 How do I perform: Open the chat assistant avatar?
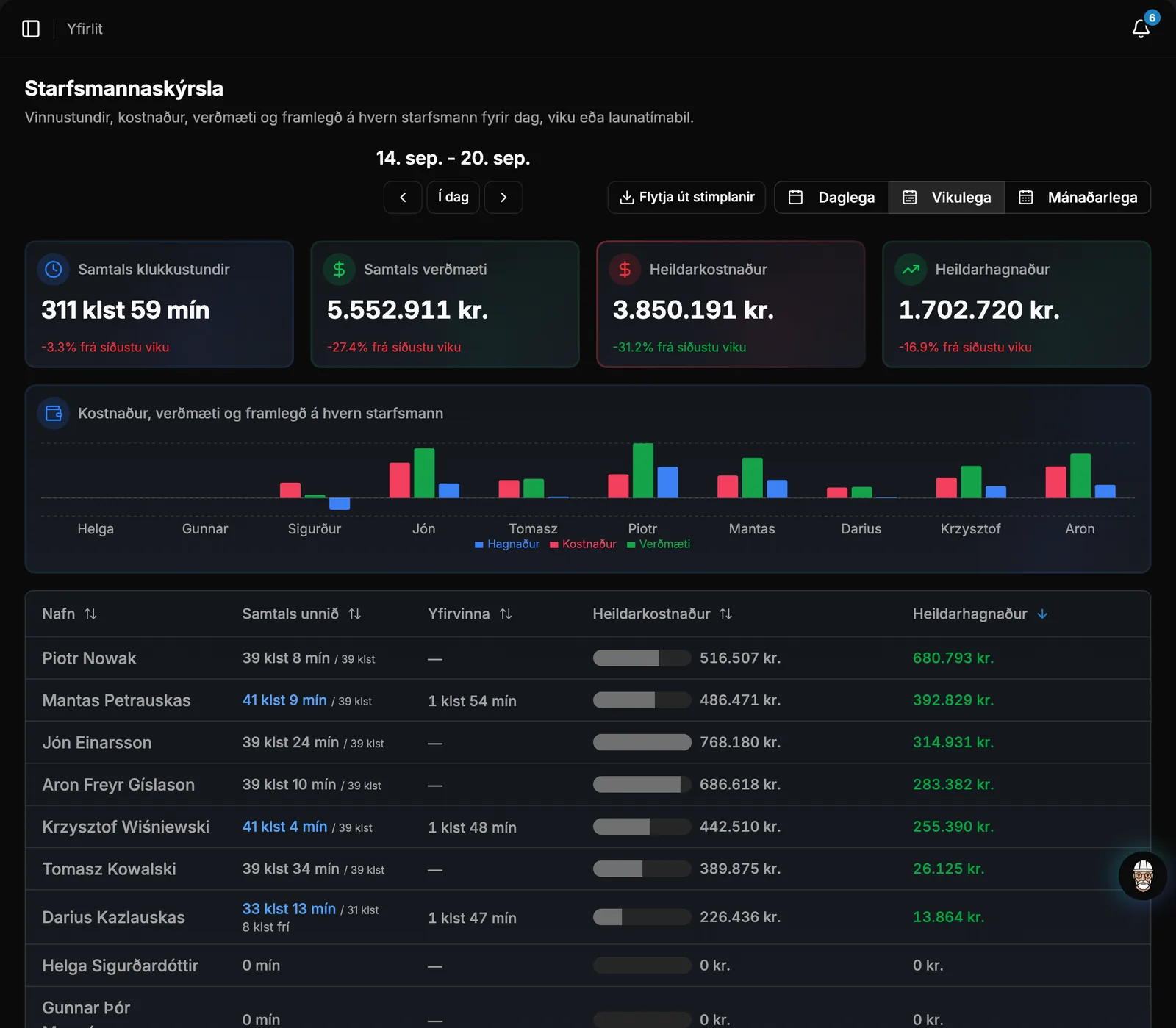1143,876
